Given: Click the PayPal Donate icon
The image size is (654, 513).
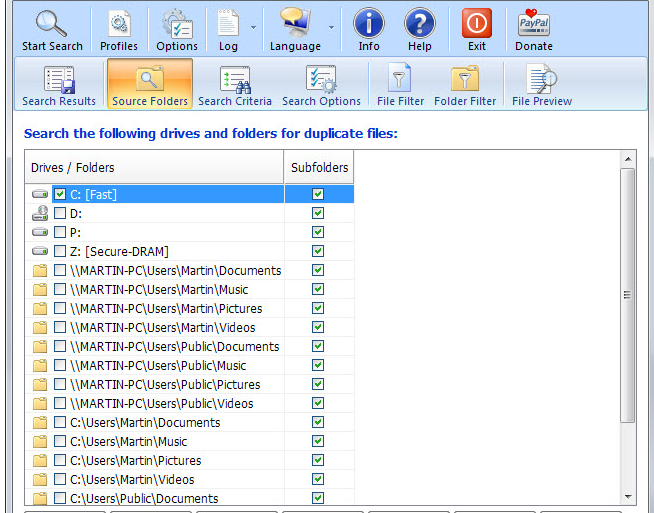Looking at the screenshot, I should (x=533, y=23).
